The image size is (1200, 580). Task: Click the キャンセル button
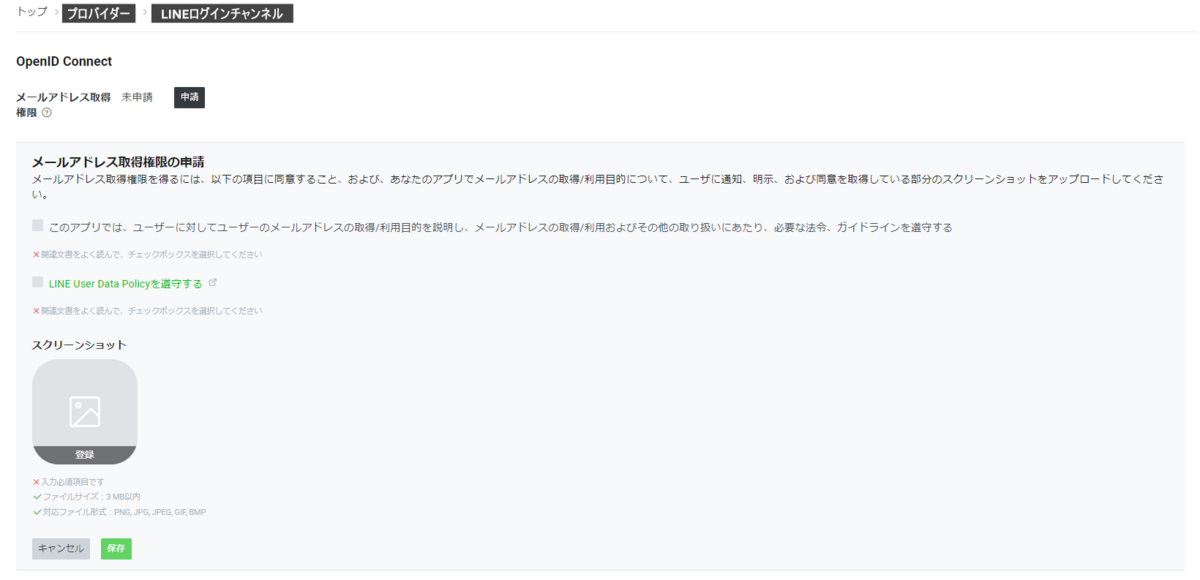(61, 548)
